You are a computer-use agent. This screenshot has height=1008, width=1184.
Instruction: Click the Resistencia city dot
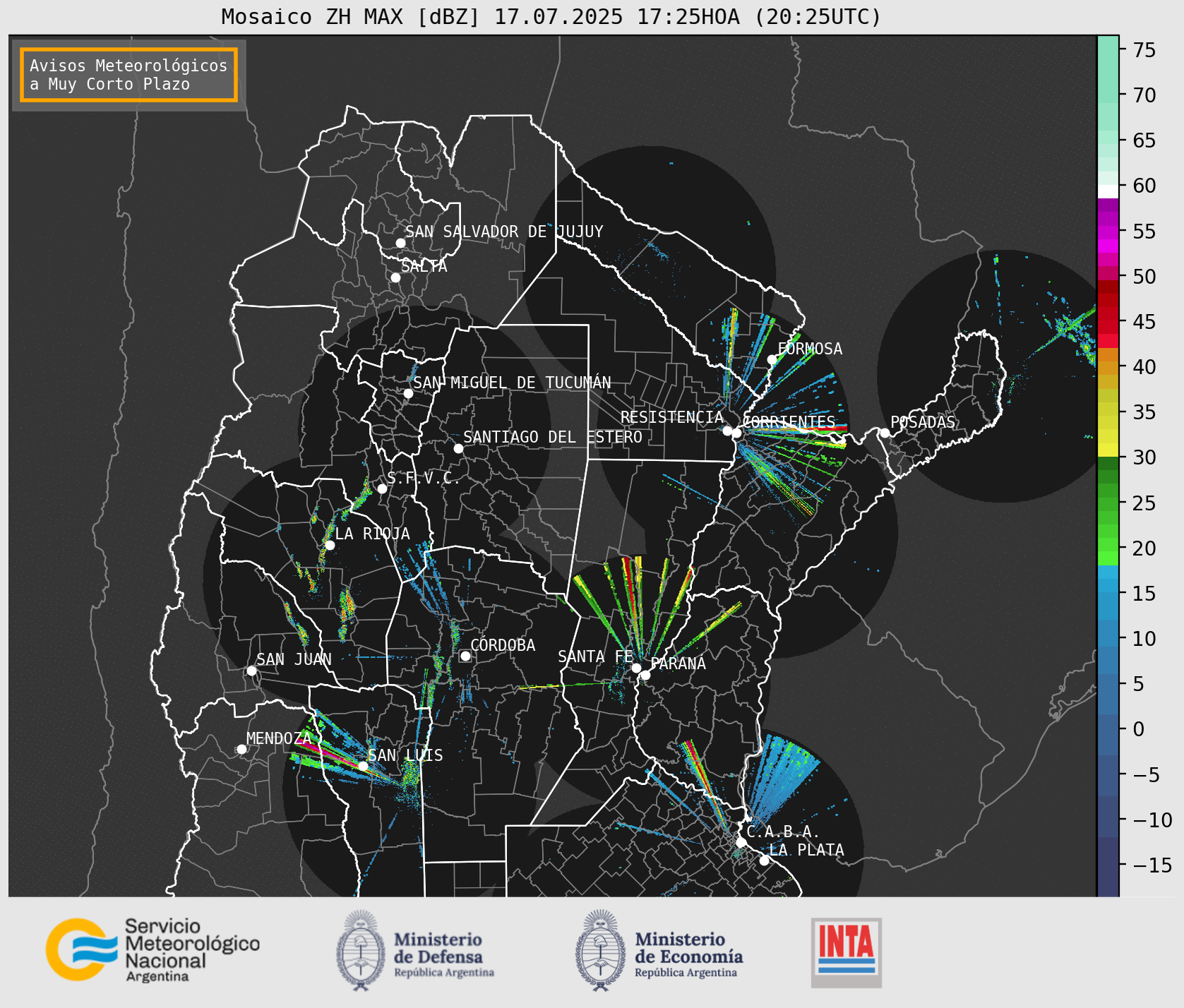727,431
